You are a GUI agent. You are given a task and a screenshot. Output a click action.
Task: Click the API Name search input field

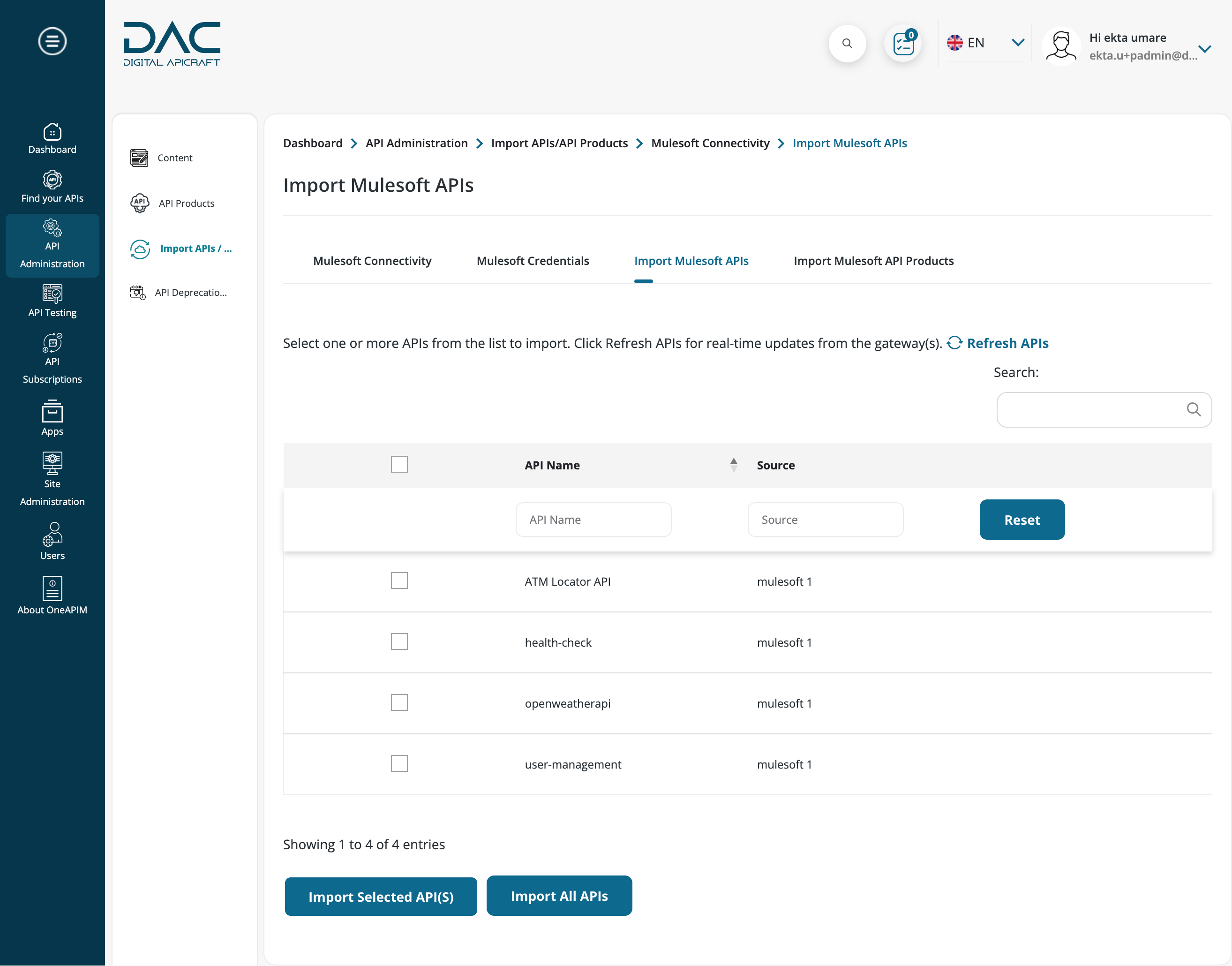(593, 519)
